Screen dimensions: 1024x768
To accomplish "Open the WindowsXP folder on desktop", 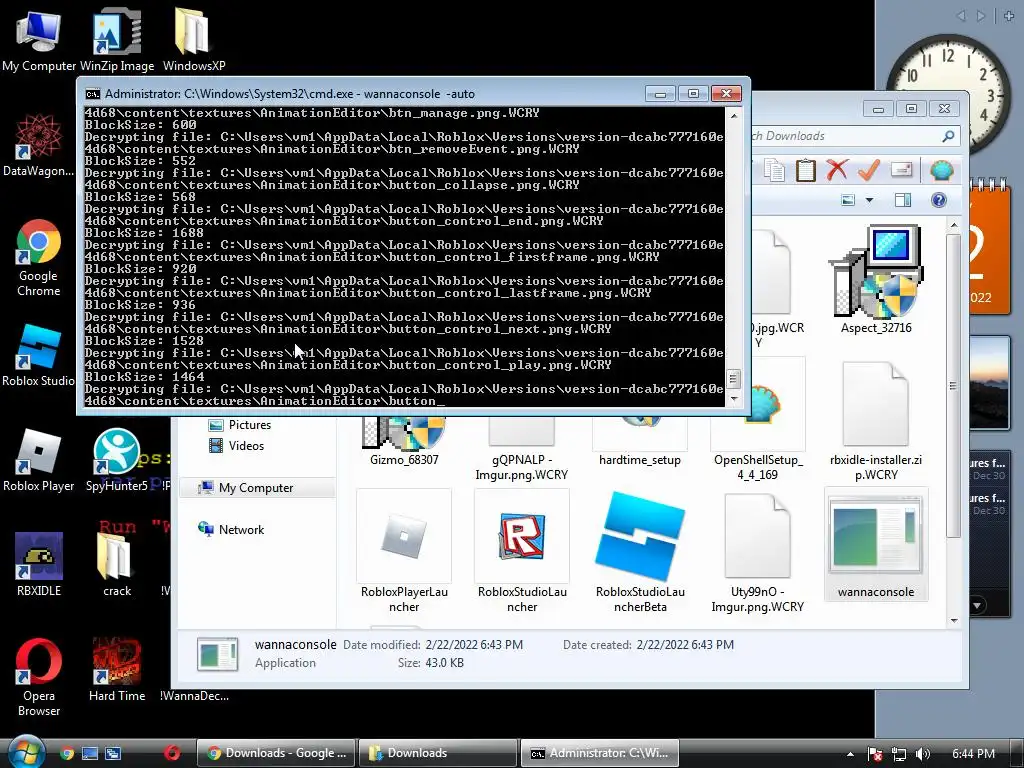I will [194, 40].
